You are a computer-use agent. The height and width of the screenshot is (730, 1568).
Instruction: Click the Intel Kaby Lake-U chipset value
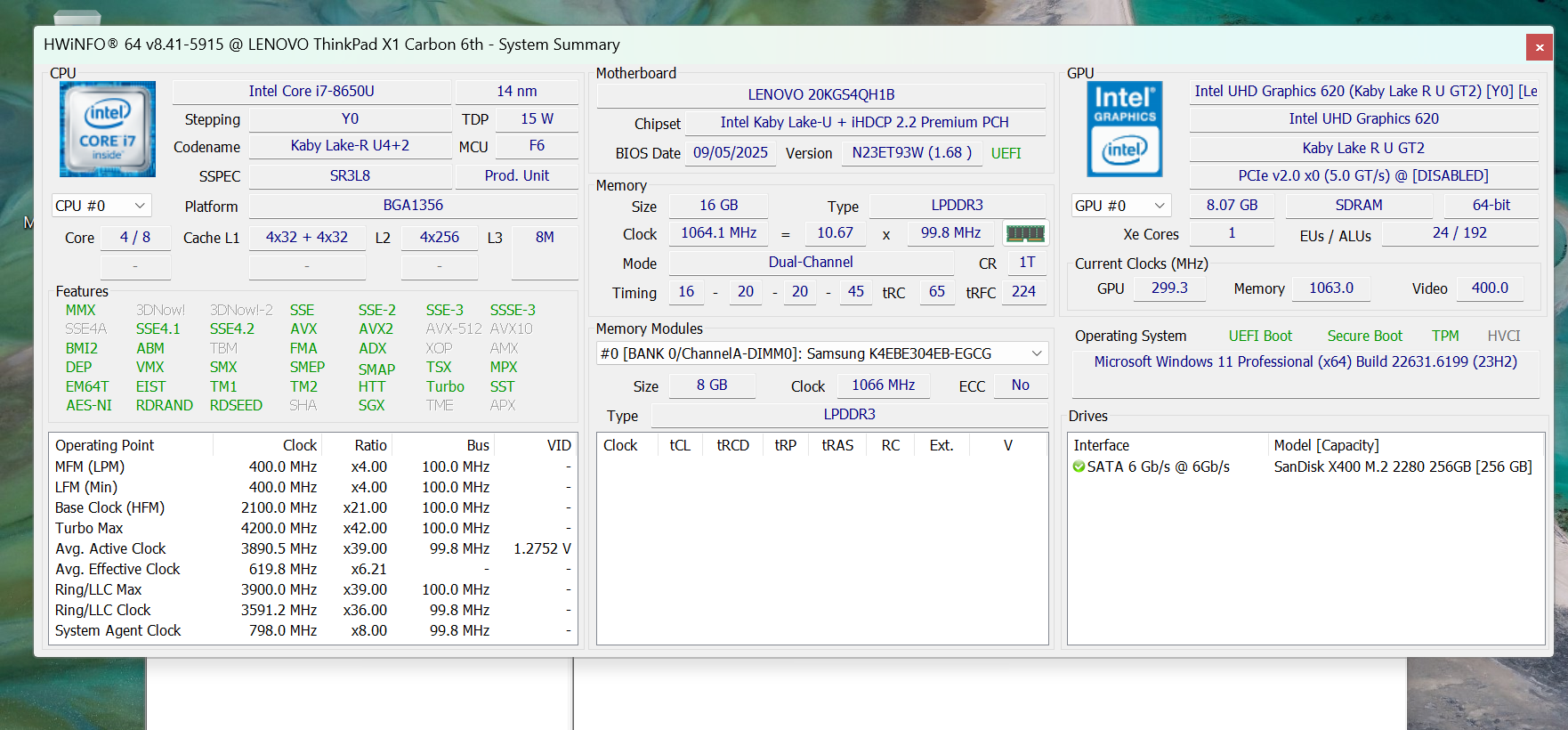[x=865, y=122]
